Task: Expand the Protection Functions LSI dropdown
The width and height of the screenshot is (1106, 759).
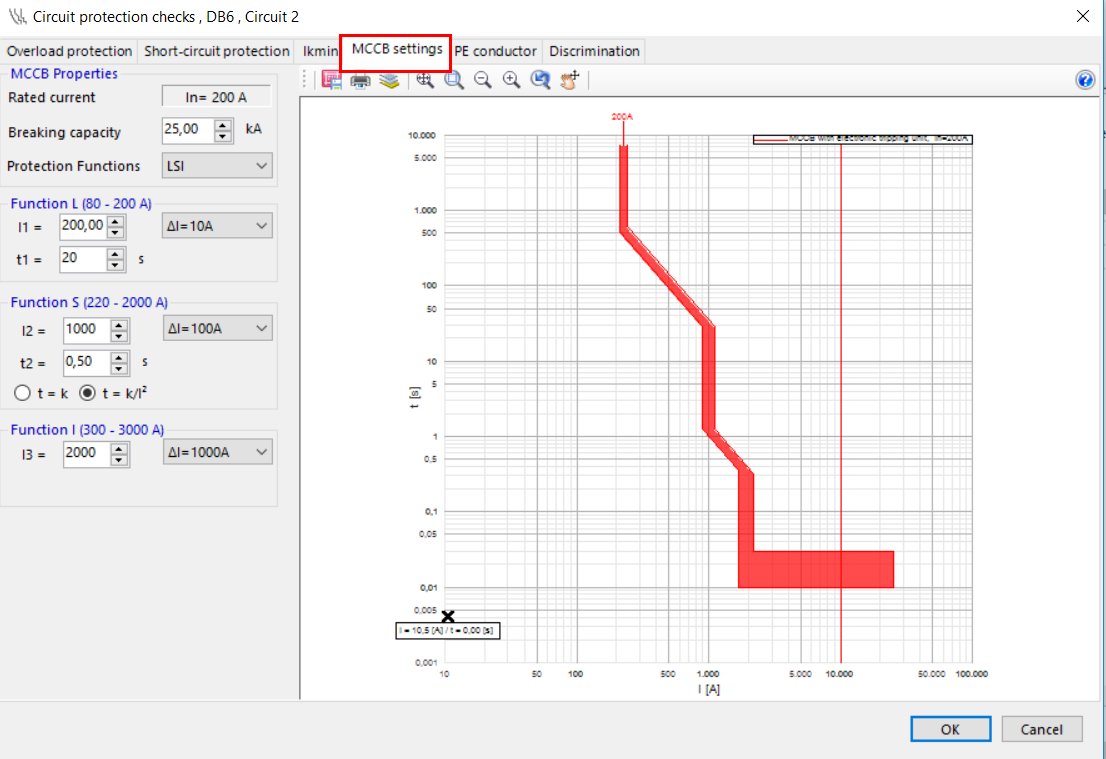Action: 217,166
